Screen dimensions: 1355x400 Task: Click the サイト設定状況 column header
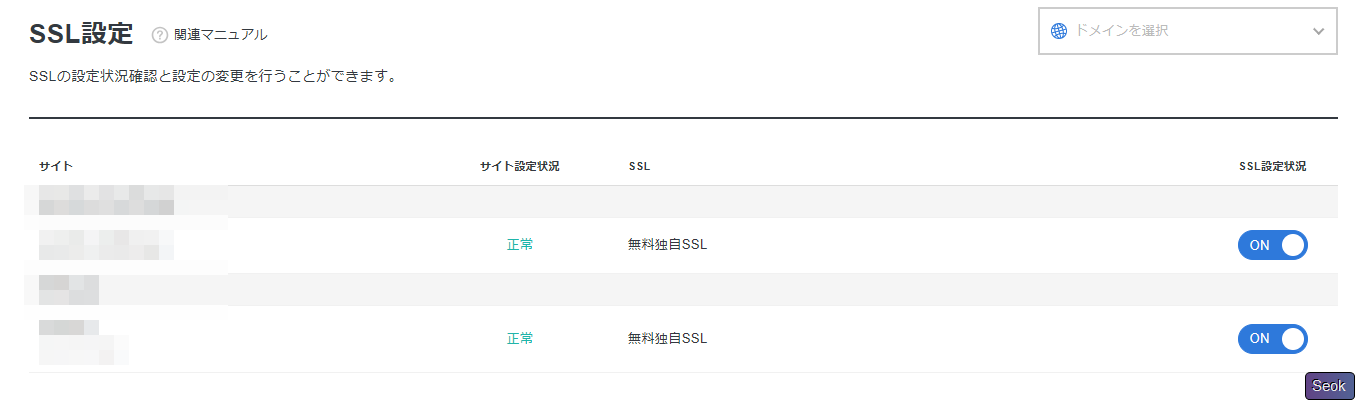[519, 166]
